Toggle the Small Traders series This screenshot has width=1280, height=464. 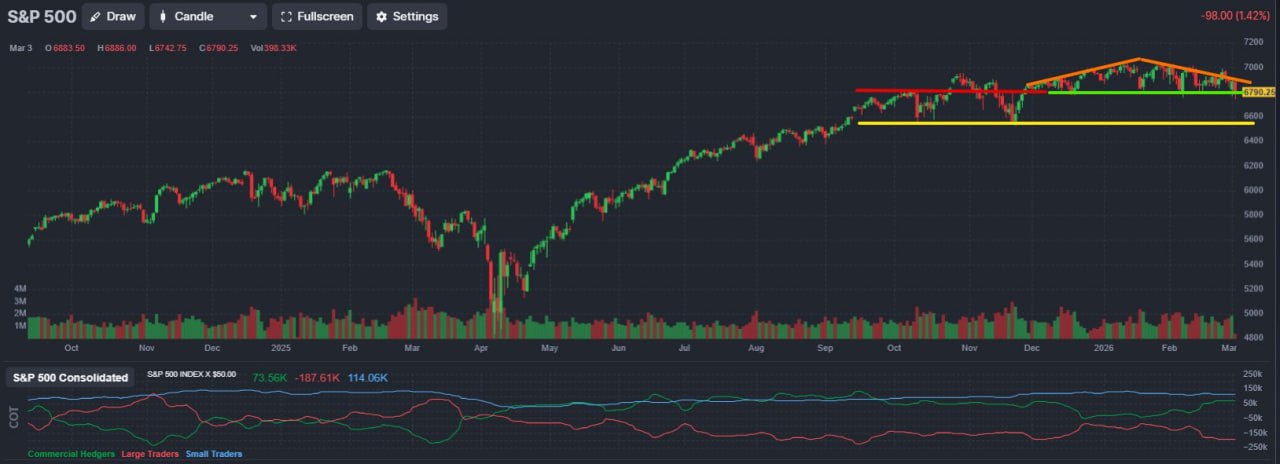(214, 454)
